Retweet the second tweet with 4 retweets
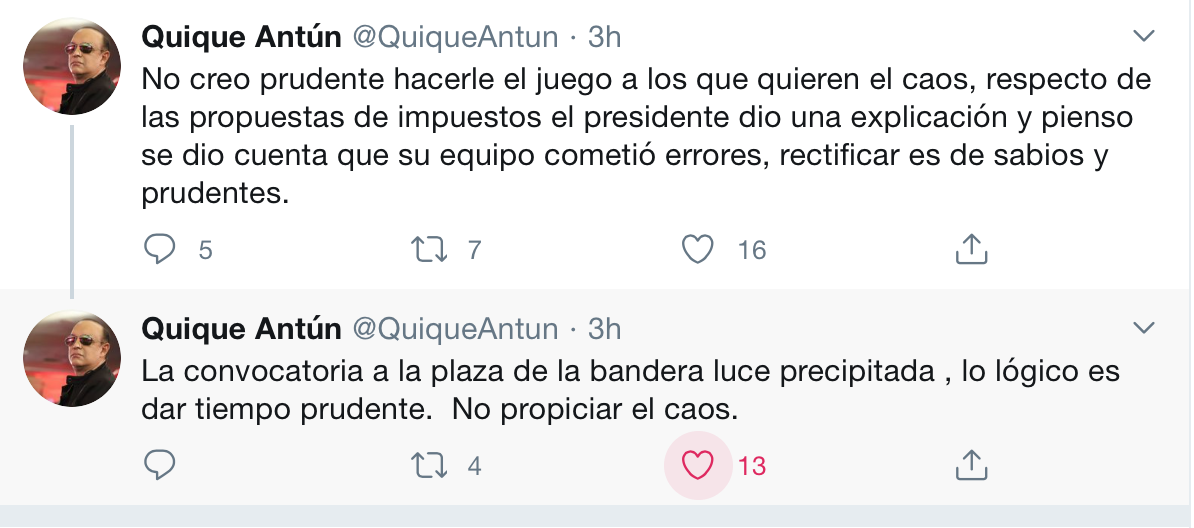Screen dimensions: 1194x528 [x=429, y=465]
